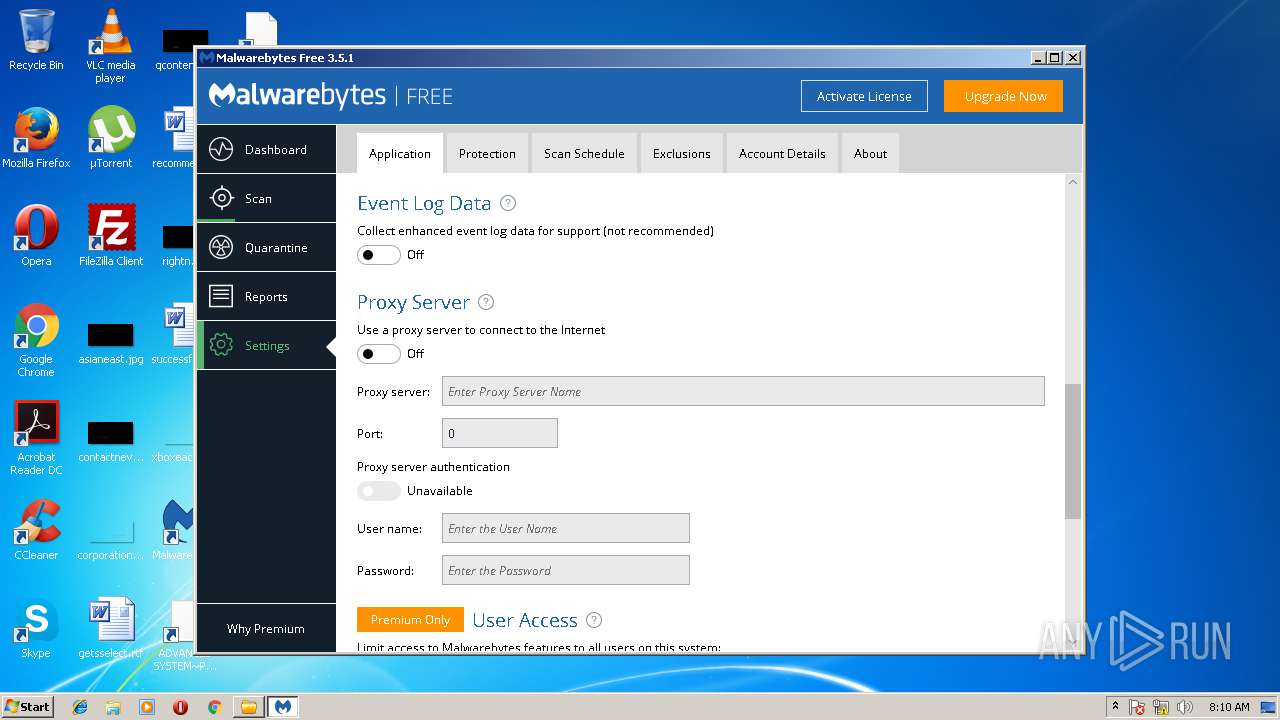Switch to the Application tab
Screen dimensions: 1280x720
400,154
